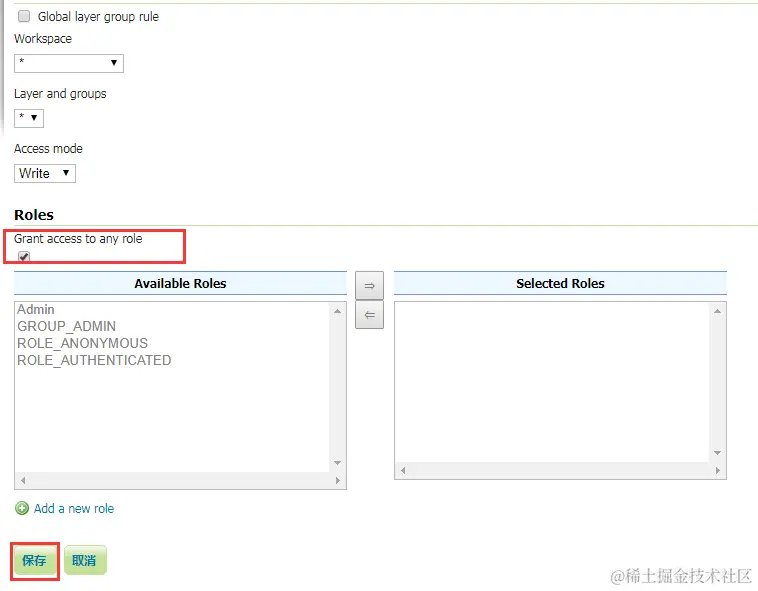Click the Selected Roles column header
The width and height of the screenshot is (758, 591).
coord(560,284)
